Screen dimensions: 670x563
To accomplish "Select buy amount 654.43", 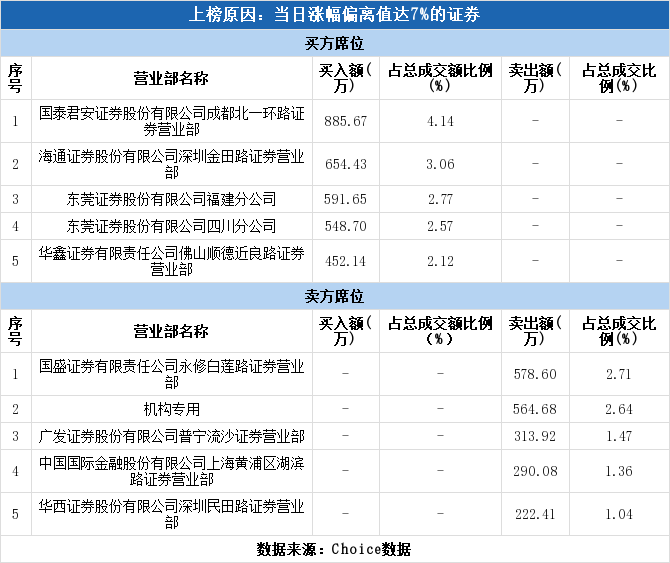I will pyautogui.click(x=346, y=164).
